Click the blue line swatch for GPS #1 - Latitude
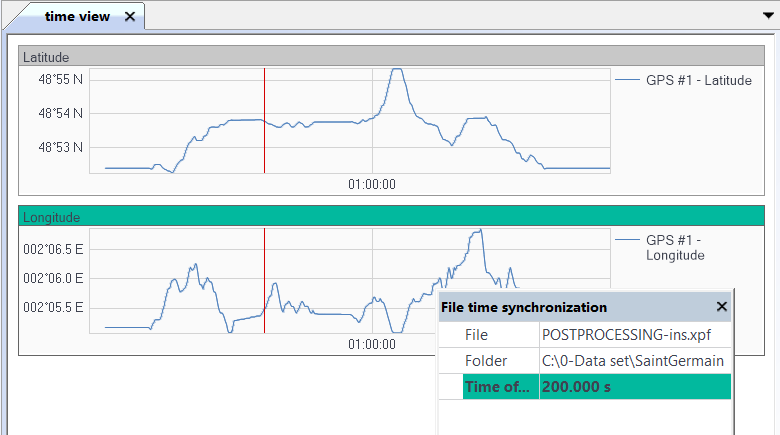The image size is (780, 435). [627, 80]
